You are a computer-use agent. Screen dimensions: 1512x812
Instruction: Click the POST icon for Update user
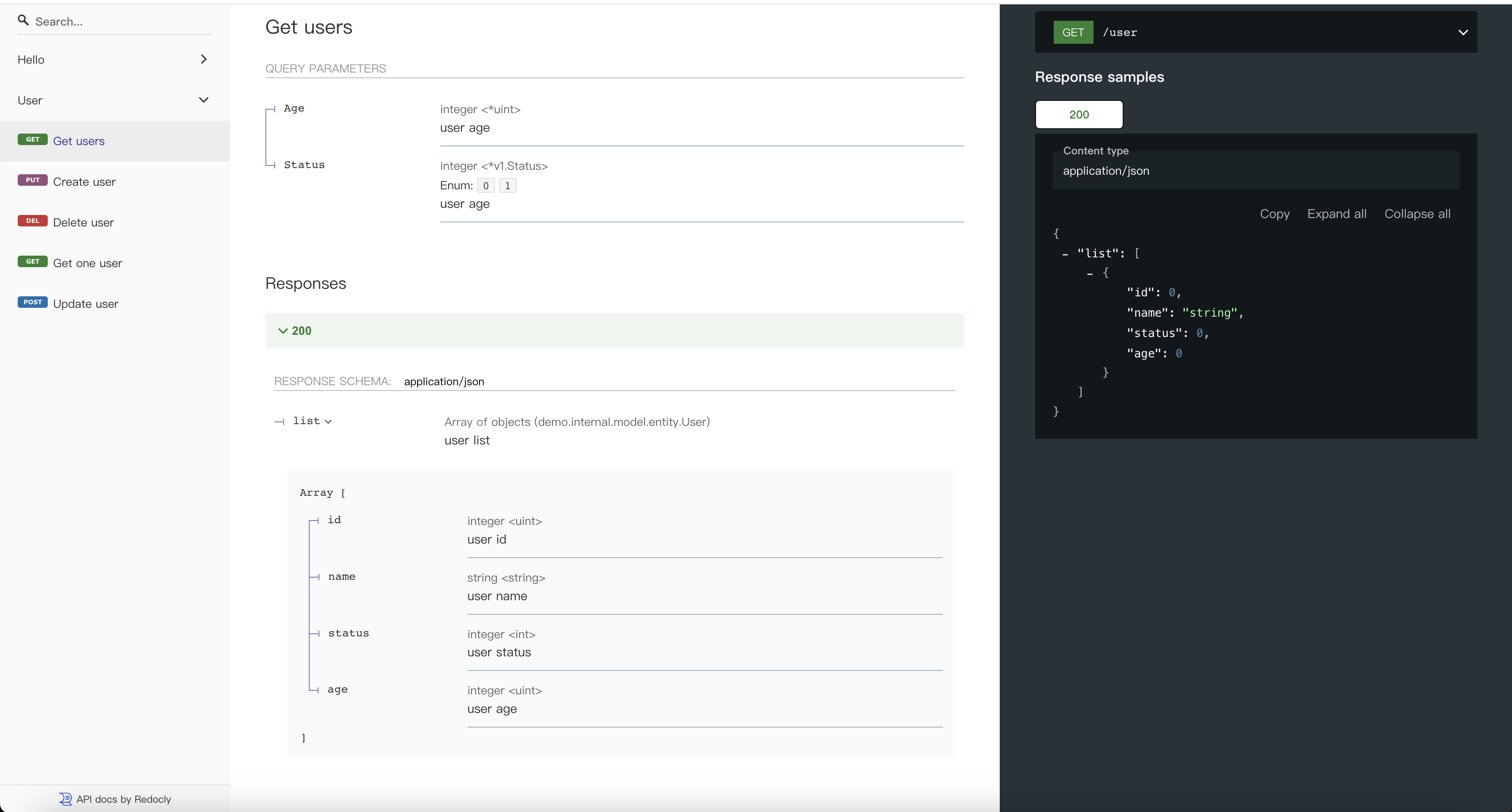point(33,303)
